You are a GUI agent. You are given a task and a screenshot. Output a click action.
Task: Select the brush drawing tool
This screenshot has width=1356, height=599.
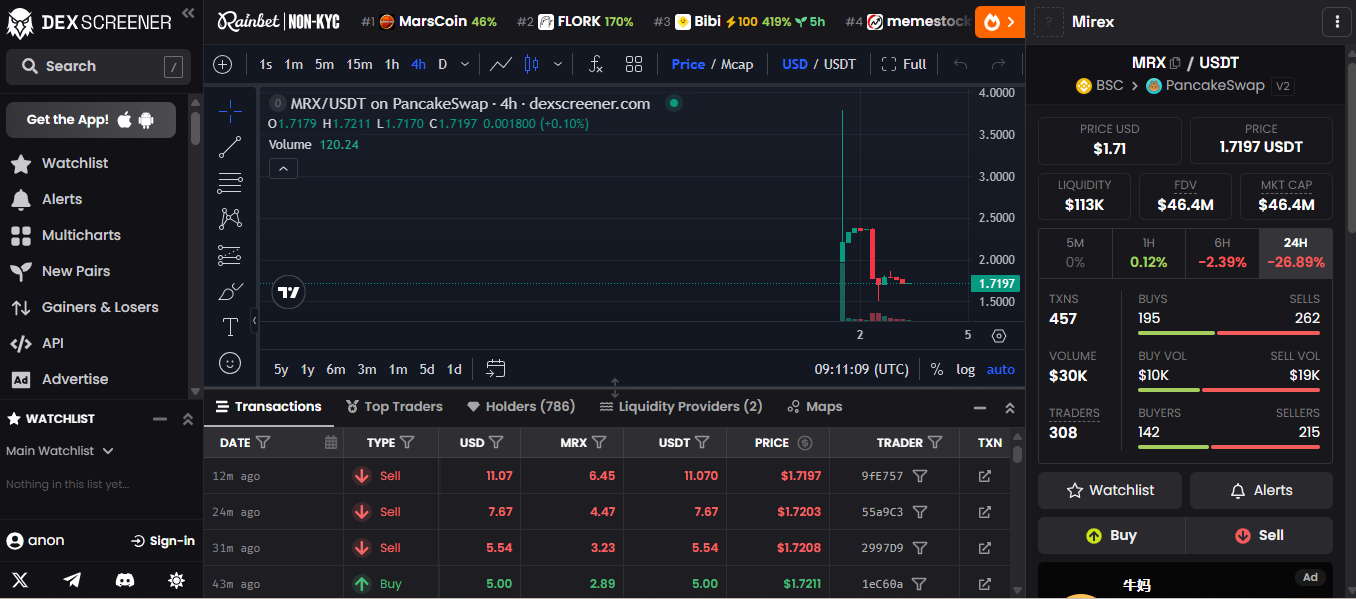tap(230, 292)
